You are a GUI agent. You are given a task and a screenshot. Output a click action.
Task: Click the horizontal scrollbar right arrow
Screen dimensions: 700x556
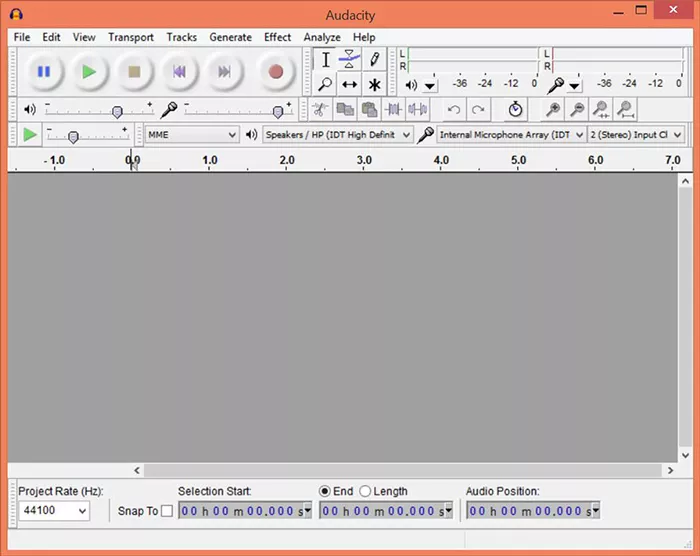[670, 470]
